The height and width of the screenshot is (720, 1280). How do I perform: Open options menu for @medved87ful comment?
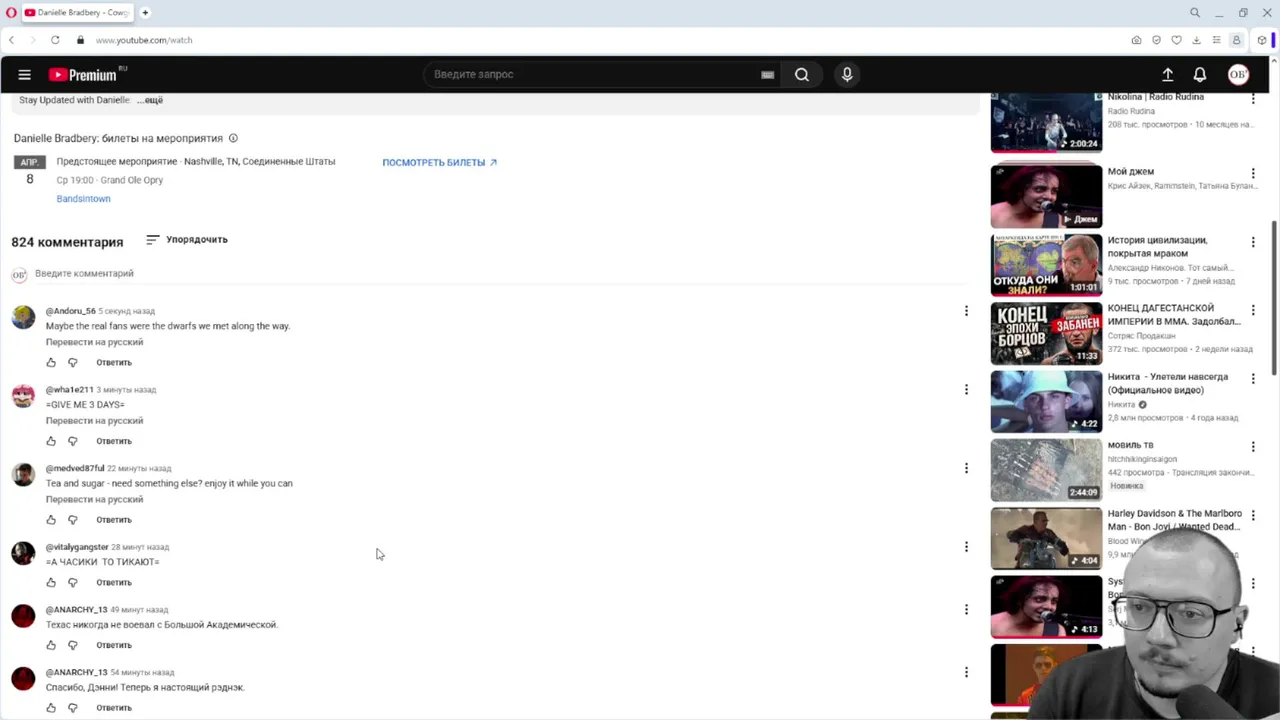[x=966, y=468]
